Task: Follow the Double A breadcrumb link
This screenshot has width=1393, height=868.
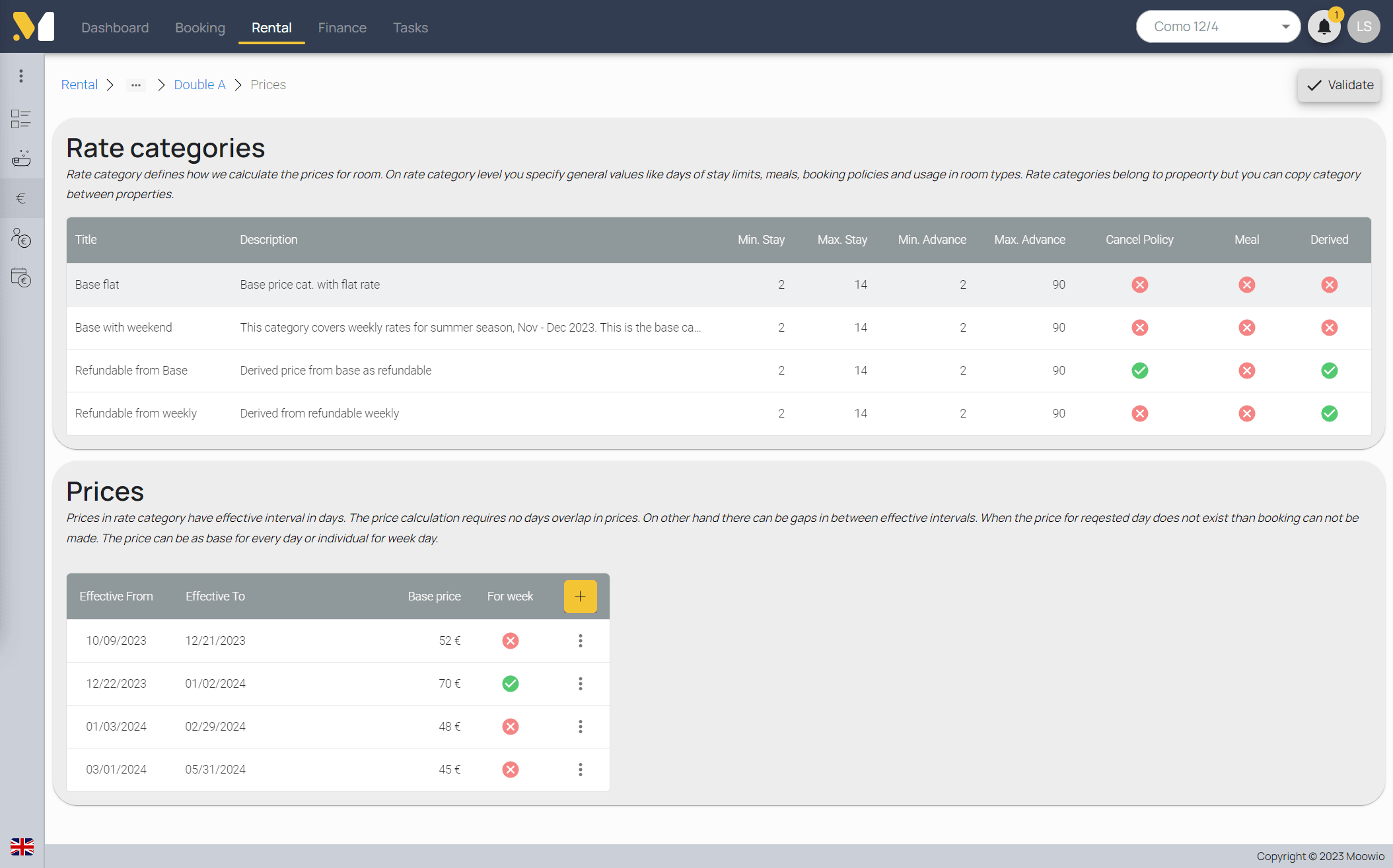Action: 199,85
